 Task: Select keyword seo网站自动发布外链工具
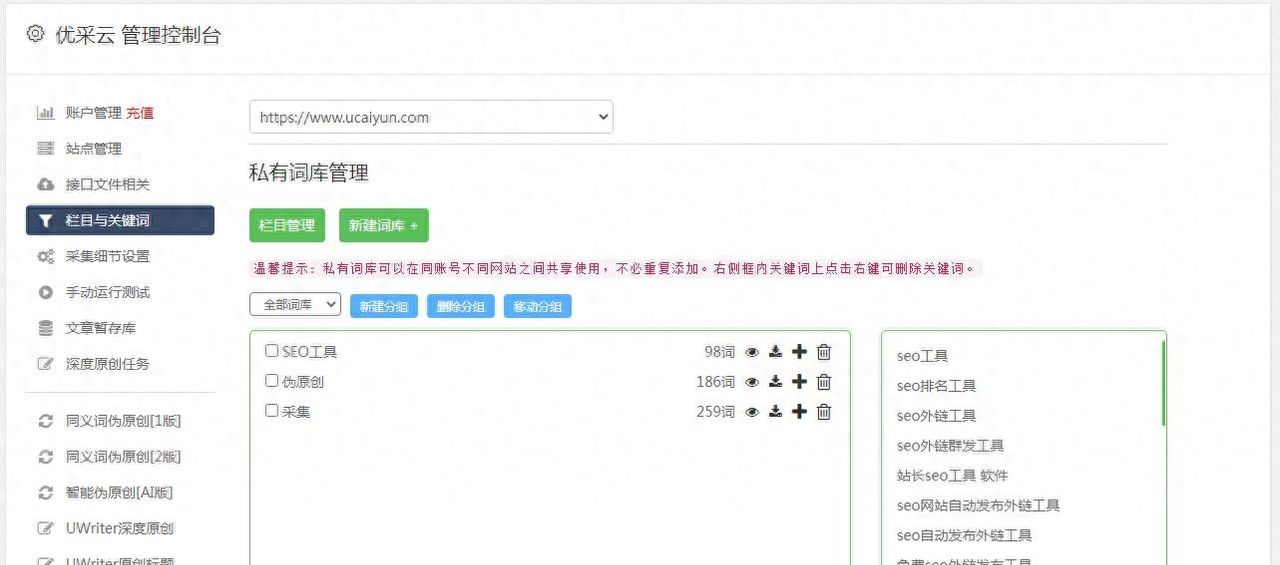(x=979, y=506)
